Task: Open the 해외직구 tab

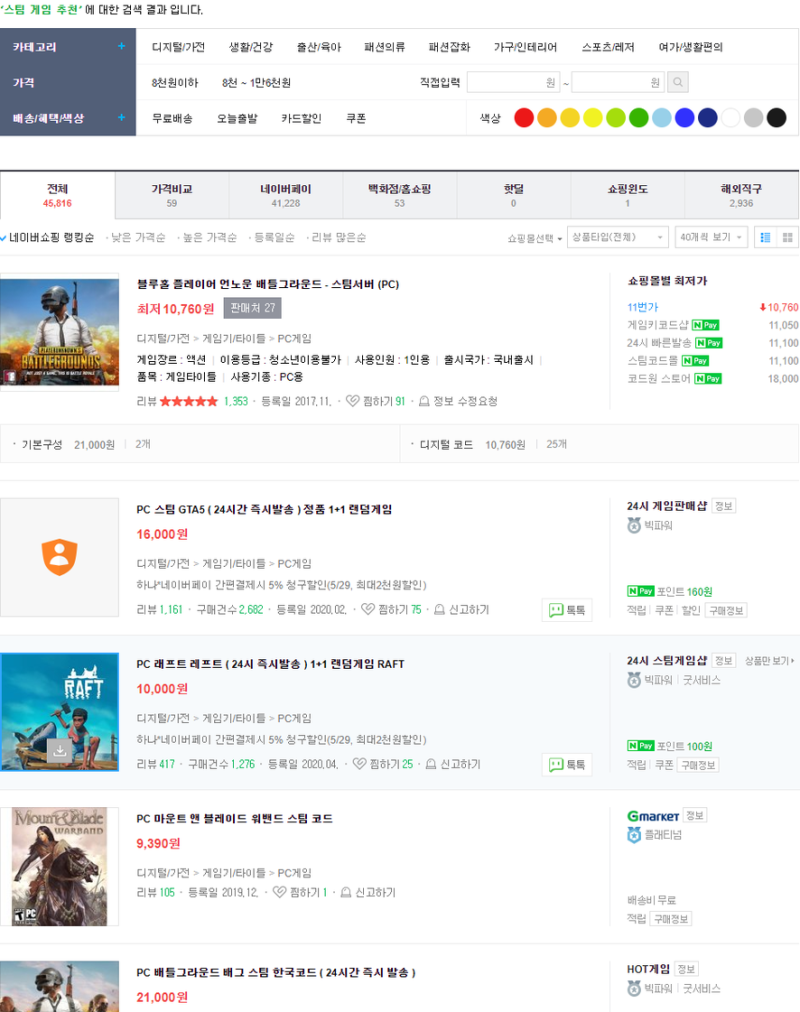Action: (741, 186)
